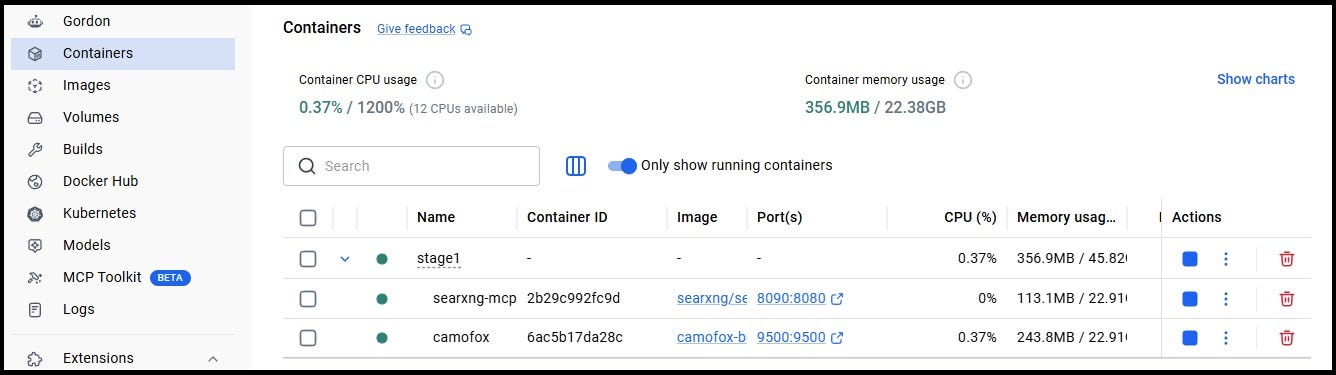Toggle Only show running containers switch
1336x375 pixels.
click(x=622, y=166)
